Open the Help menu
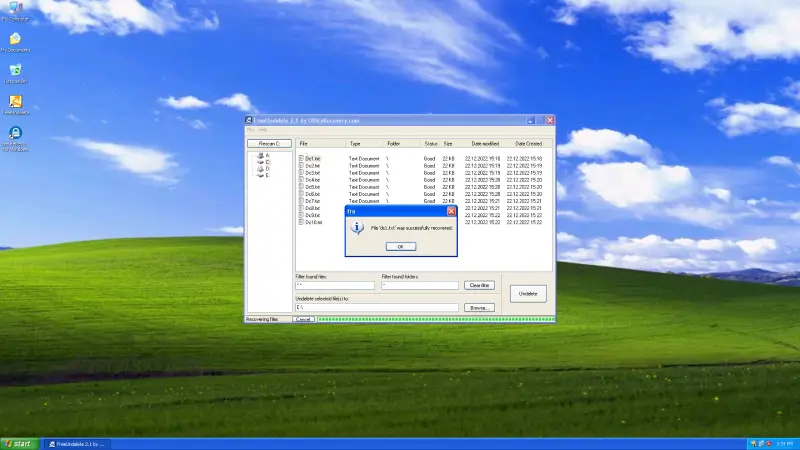The height and width of the screenshot is (450, 800). point(263,130)
